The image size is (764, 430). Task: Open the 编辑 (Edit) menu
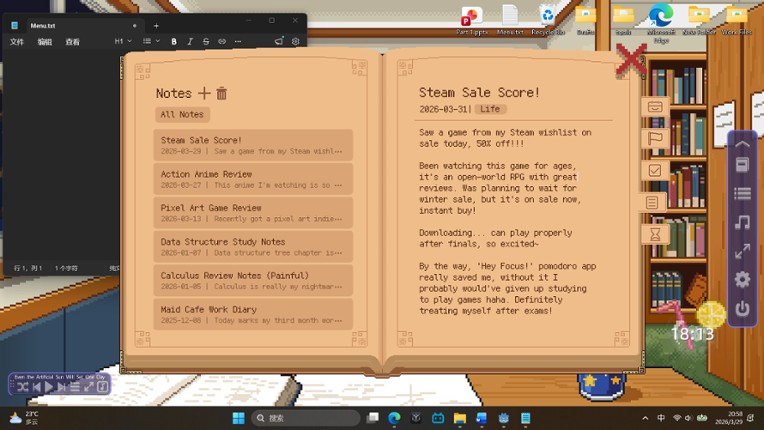point(45,42)
